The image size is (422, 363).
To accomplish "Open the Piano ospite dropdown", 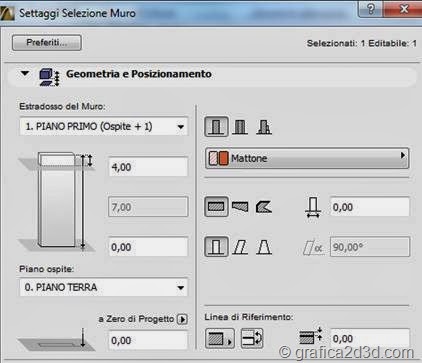I will point(104,287).
